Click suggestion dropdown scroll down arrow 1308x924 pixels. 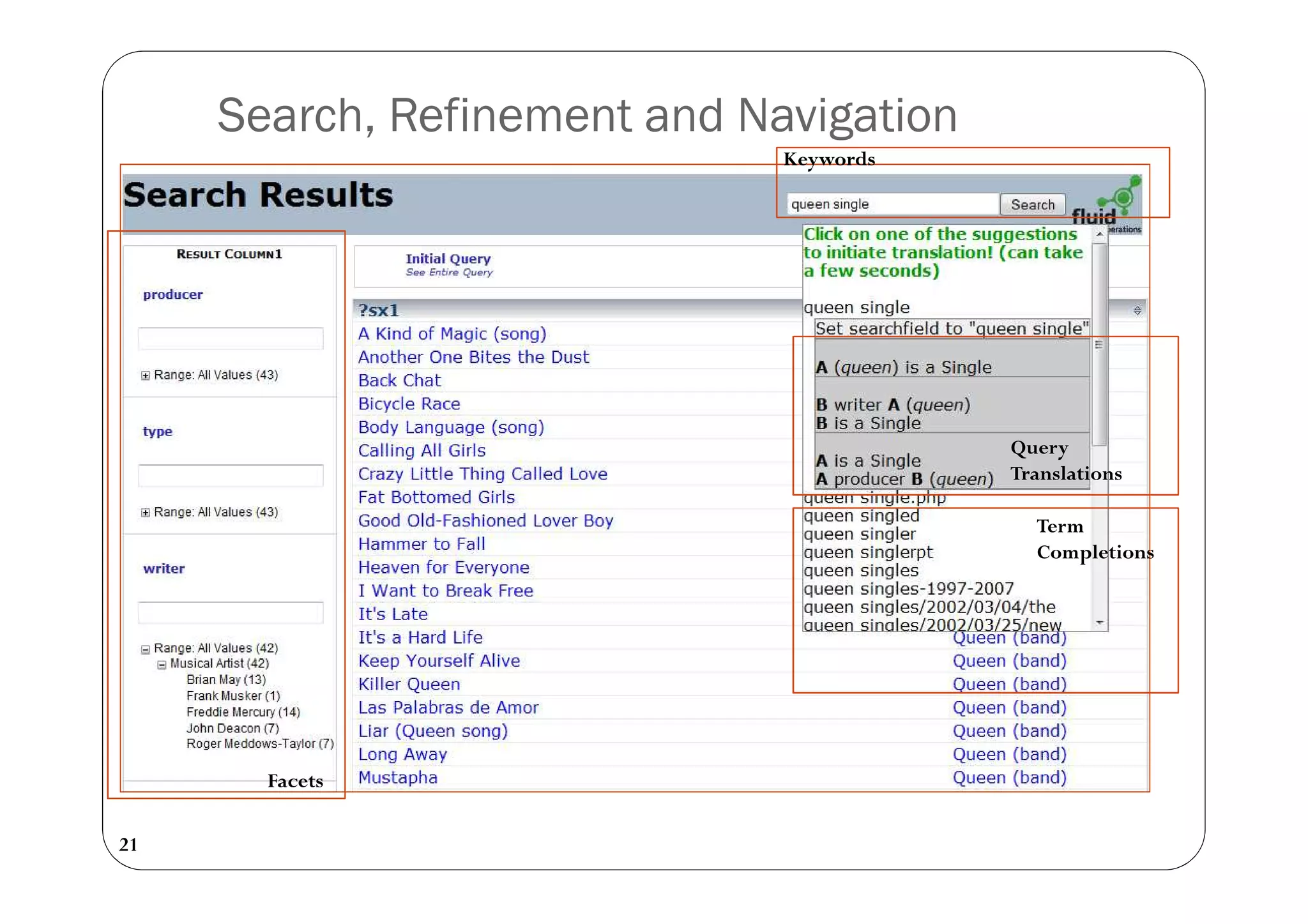1099,622
